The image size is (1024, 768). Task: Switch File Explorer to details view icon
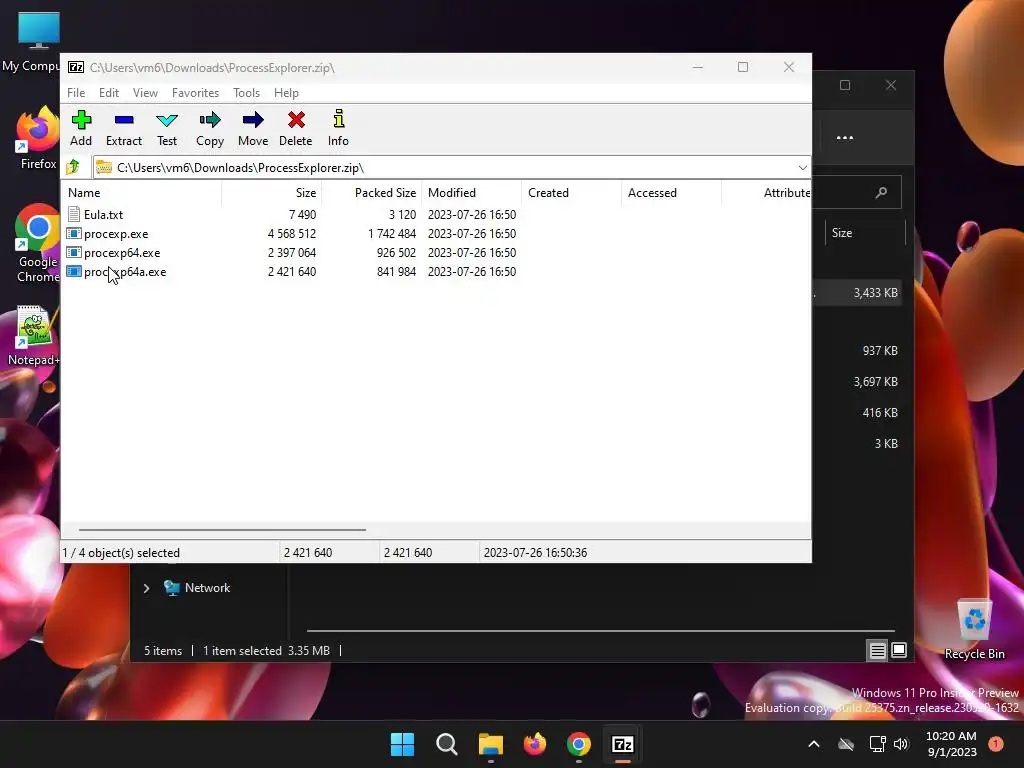click(x=877, y=650)
